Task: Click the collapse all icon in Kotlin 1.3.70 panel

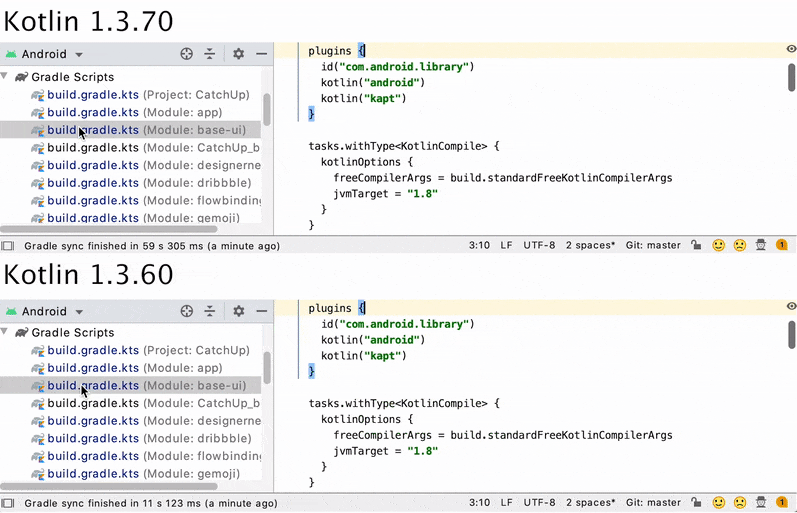Action: coord(210,54)
